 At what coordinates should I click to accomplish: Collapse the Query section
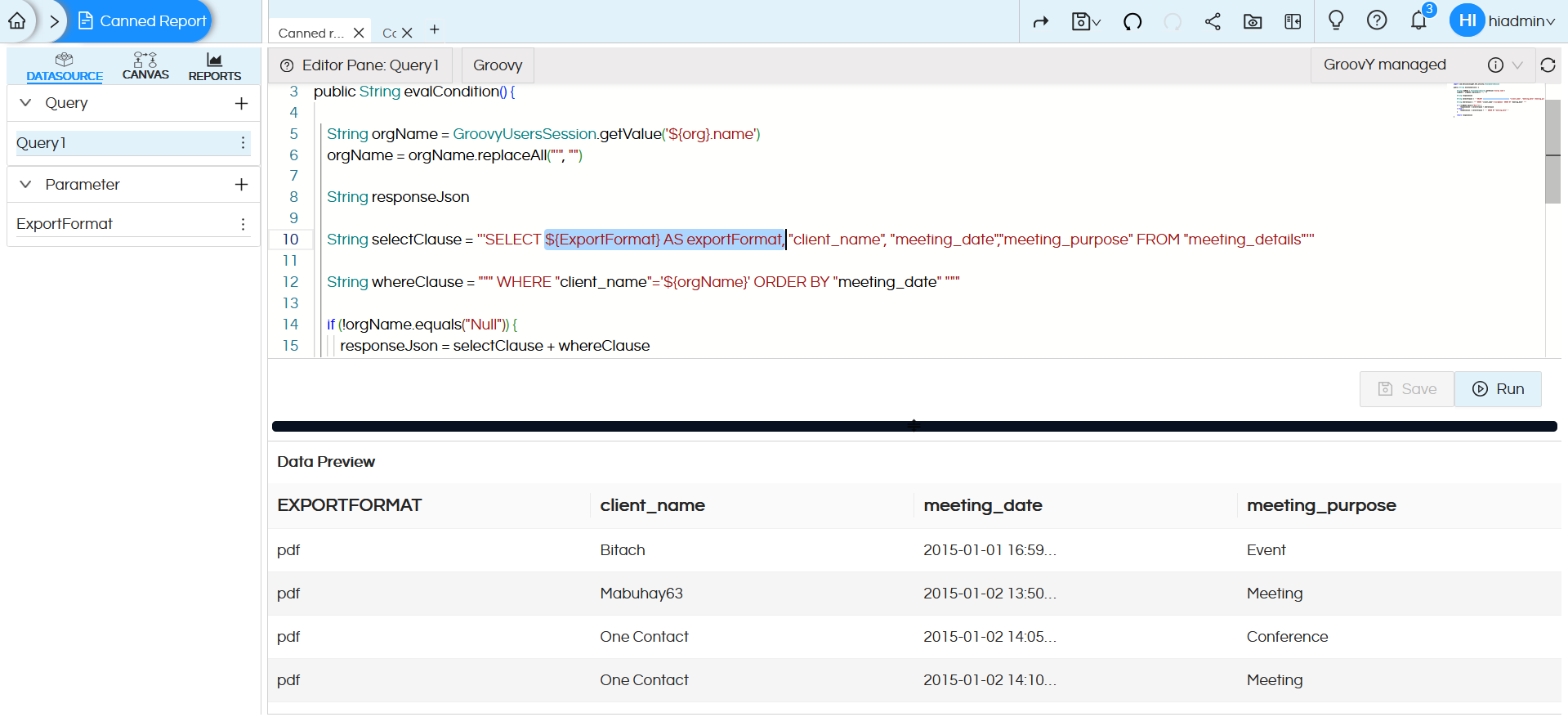tap(25, 103)
